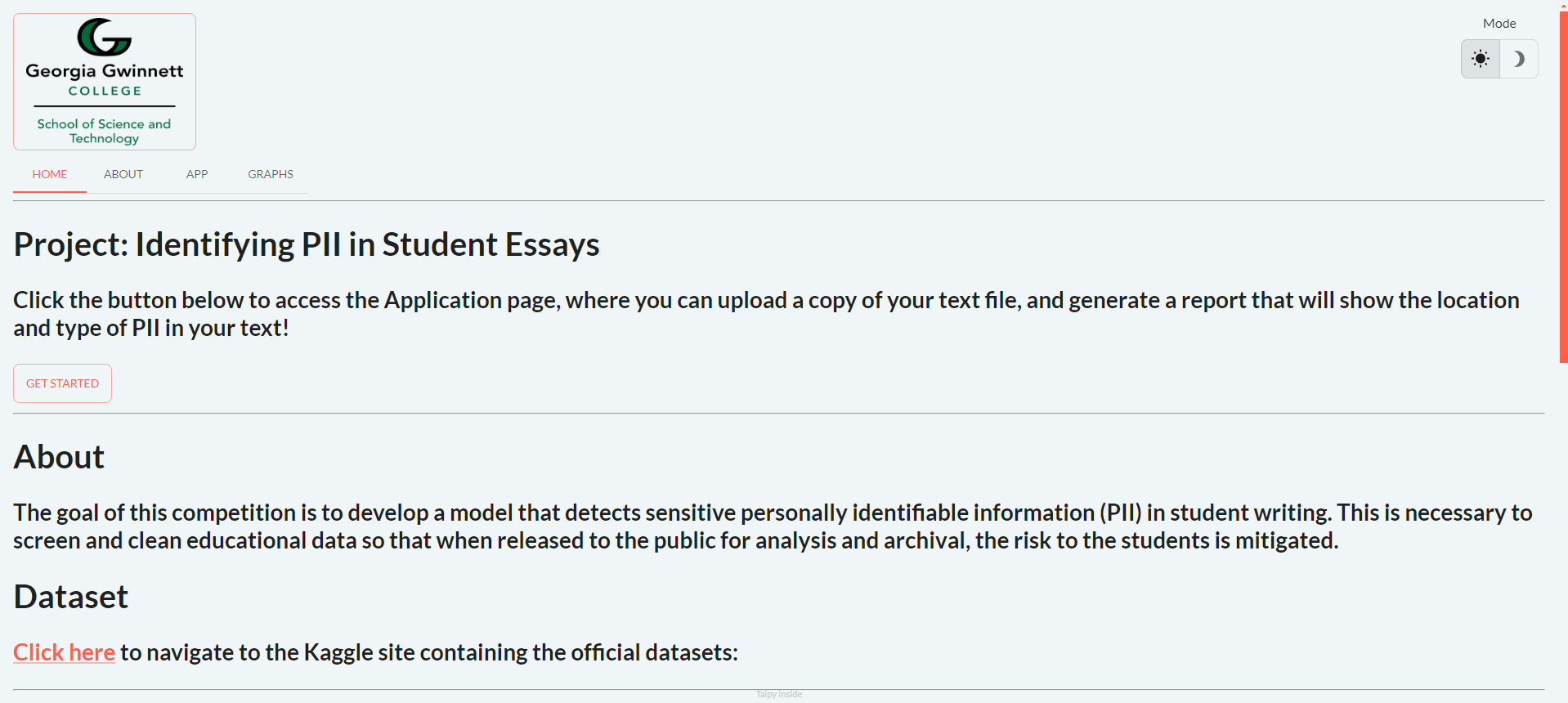The width and height of the screenshot is (1568, 703).
Task: Open the 'Click here' Kaggle link
Action: click(x=64, y=652)
